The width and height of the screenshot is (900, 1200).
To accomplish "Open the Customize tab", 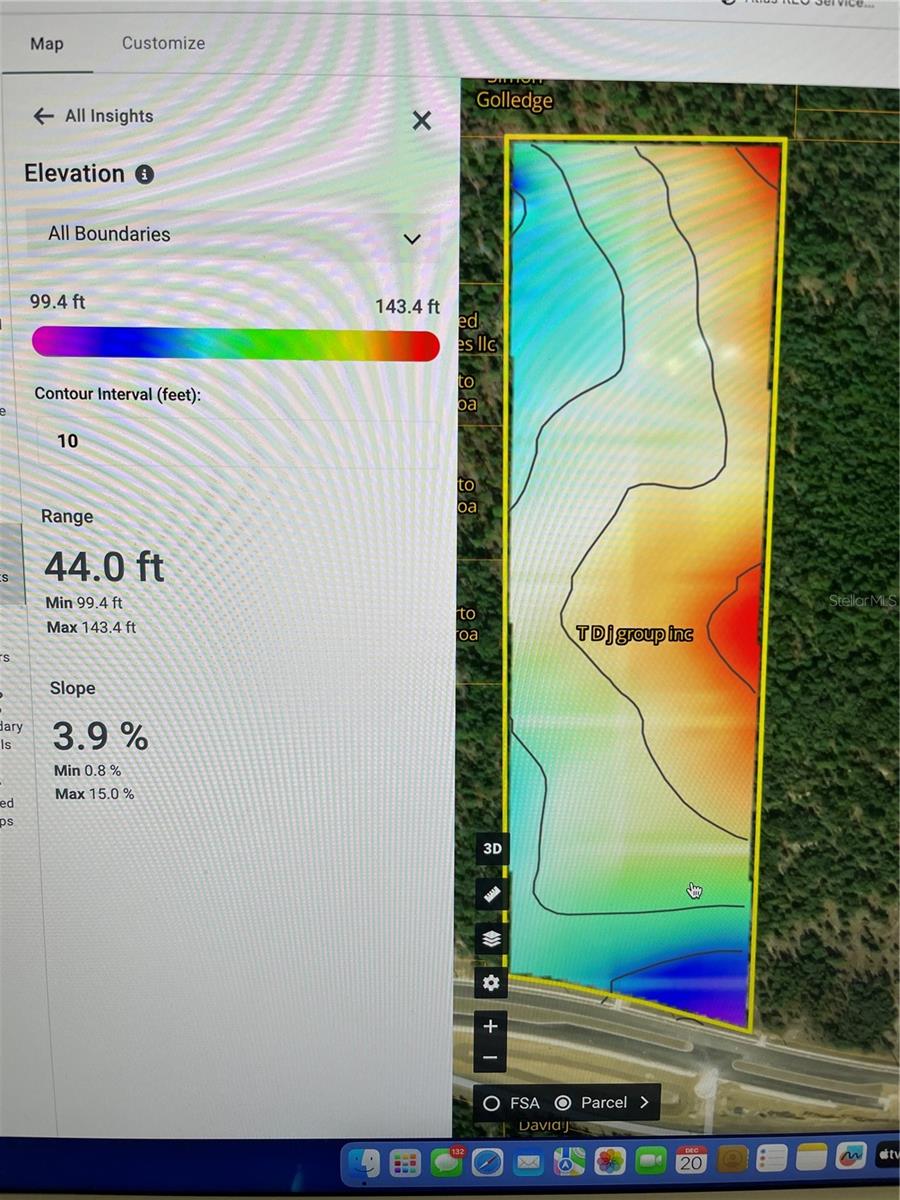I will (x=163, y=43).
